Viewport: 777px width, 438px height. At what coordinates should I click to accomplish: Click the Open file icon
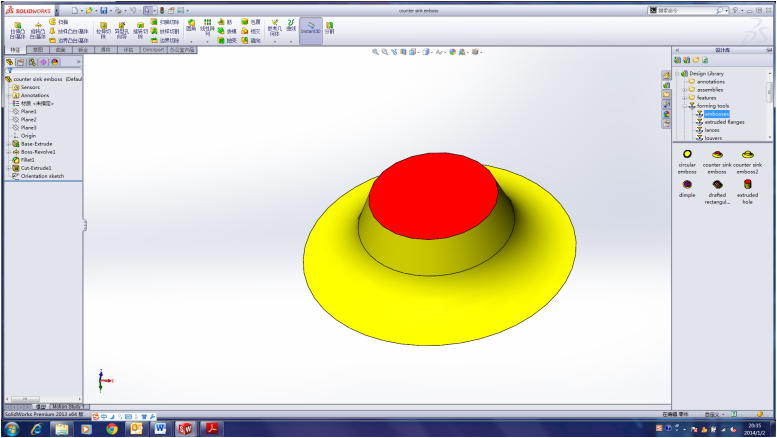click(x=89, y=10)
